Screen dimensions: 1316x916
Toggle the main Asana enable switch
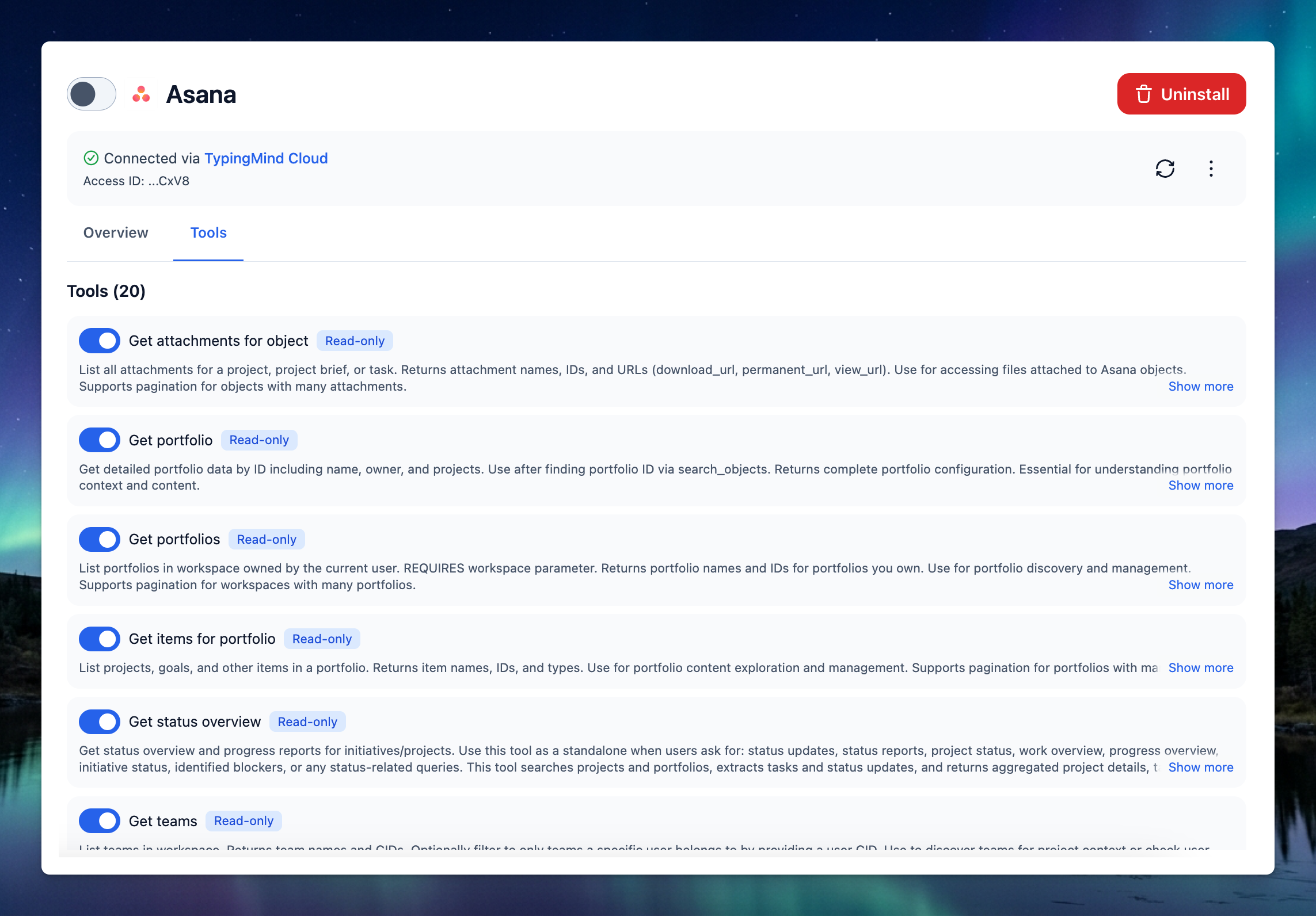pos(92,94)
